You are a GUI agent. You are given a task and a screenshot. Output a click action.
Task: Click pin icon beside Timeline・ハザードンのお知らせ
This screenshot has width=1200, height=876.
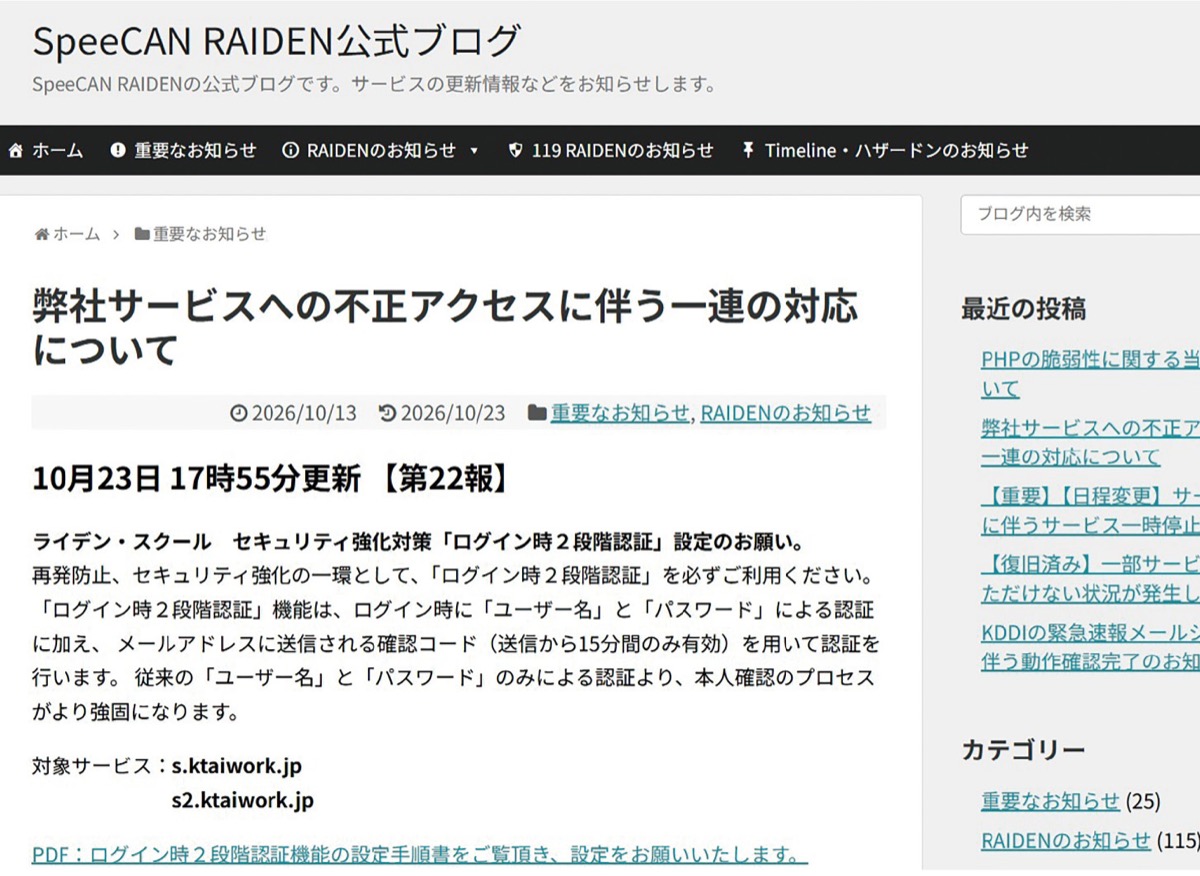click(x=748, y=151)
